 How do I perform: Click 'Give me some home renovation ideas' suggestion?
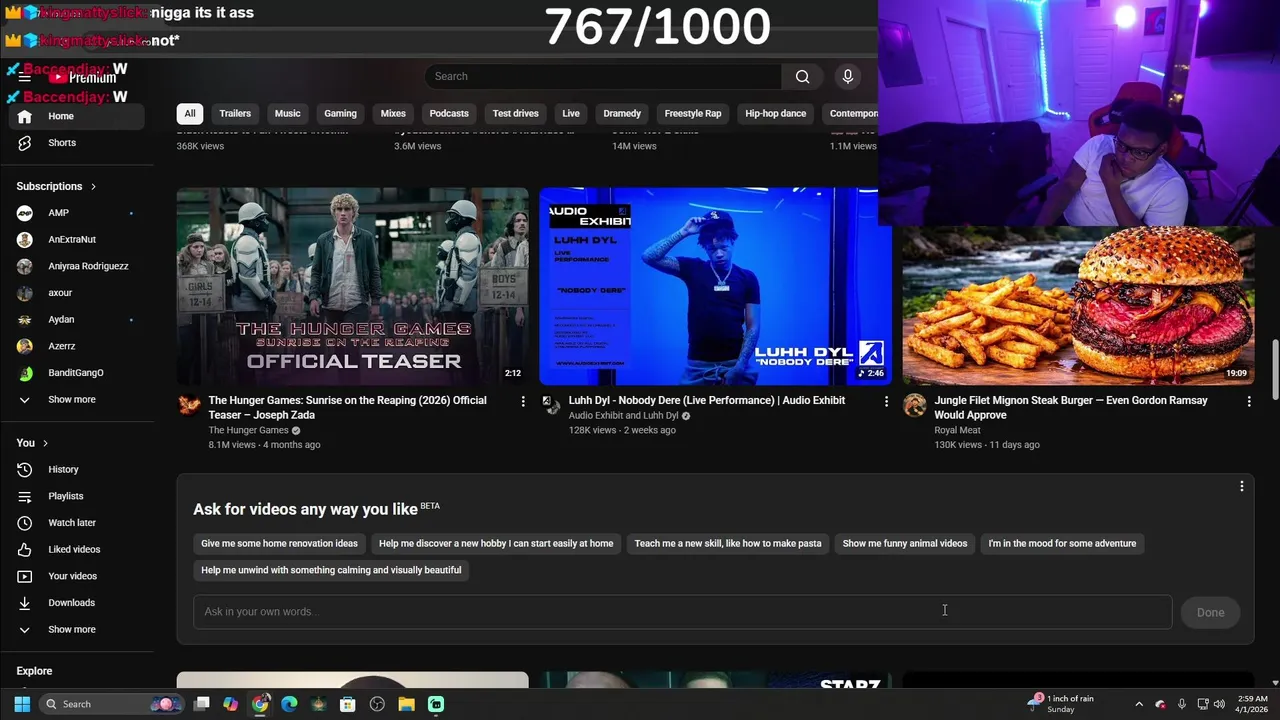[279, 544]
